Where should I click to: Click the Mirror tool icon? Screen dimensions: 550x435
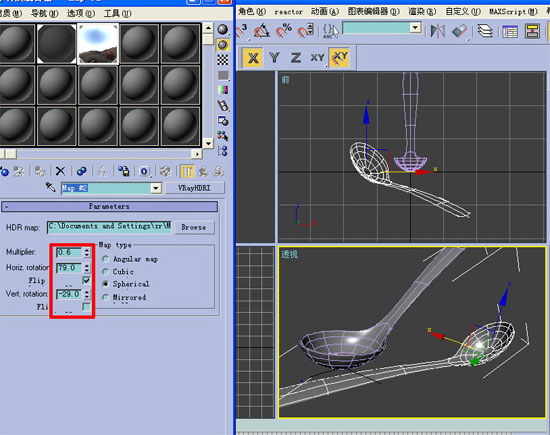point(438,31)
